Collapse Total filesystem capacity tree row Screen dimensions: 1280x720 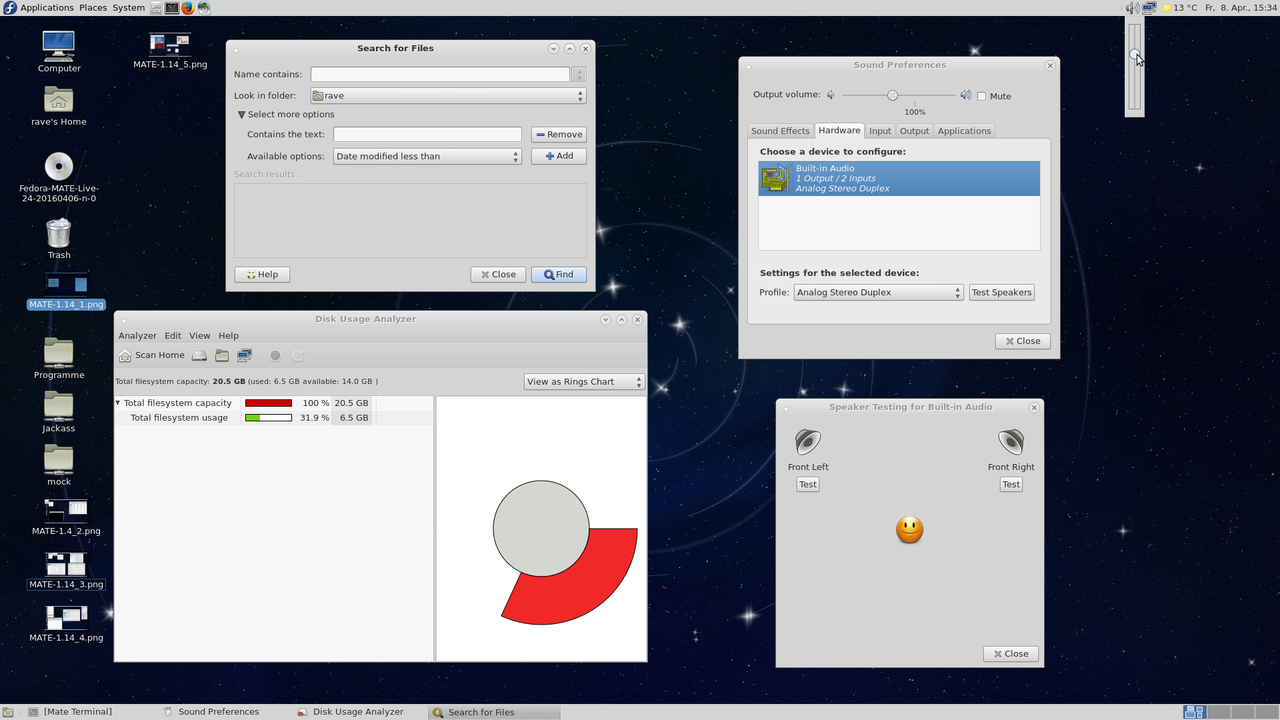(x=118, y=403)
